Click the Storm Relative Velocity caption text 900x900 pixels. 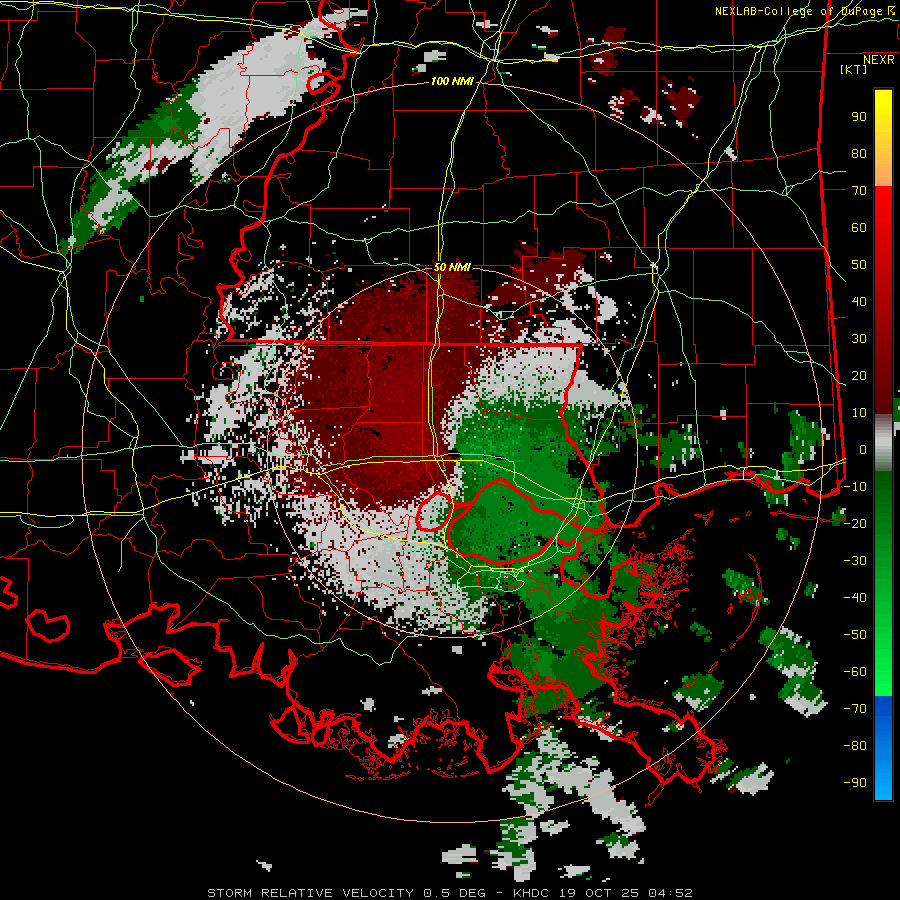click(450, 893)
